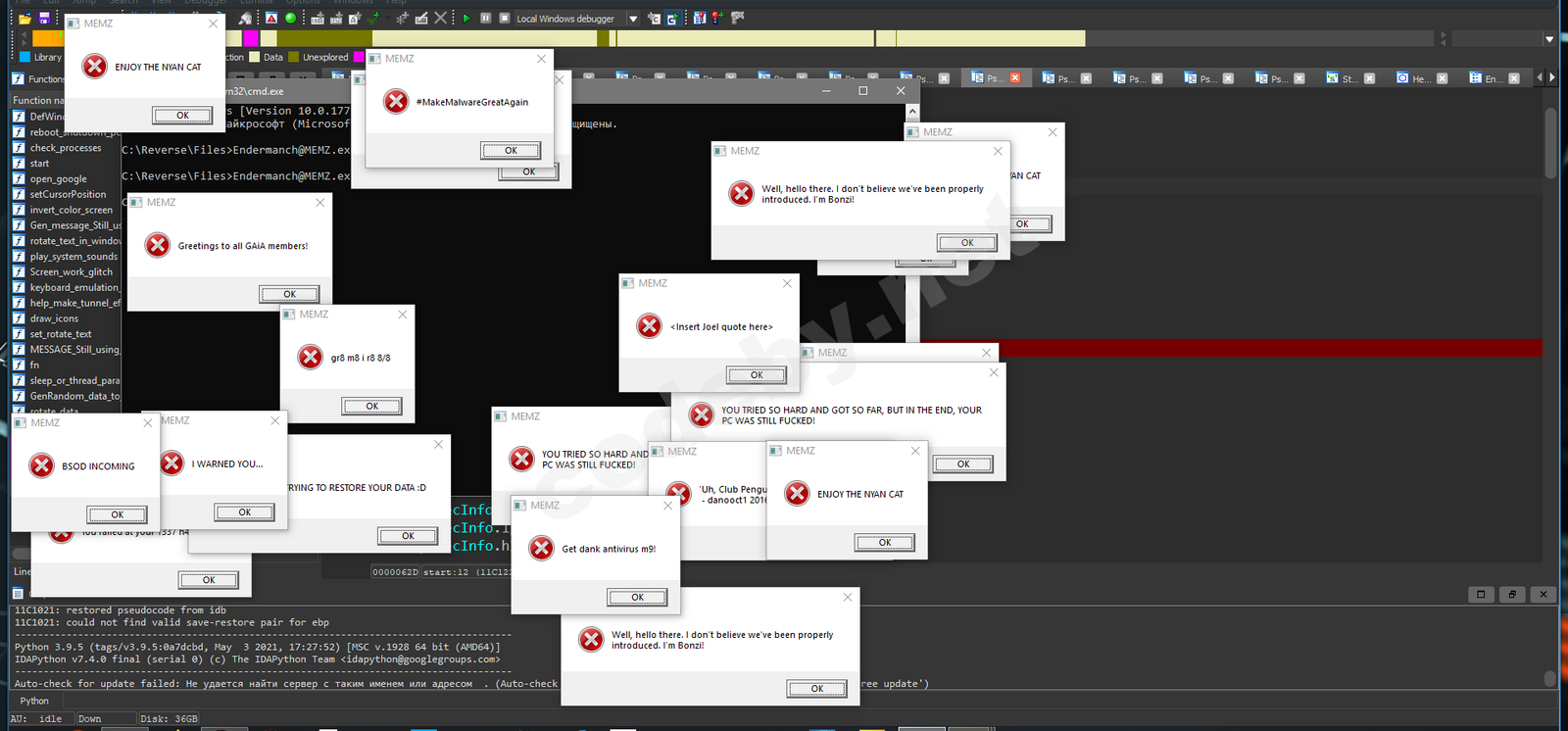Screen dimensions: 1568x731
Task: Close the #MakeMalwareGreatAgain MEMZ dialog
Action: [x=541, y=59]
